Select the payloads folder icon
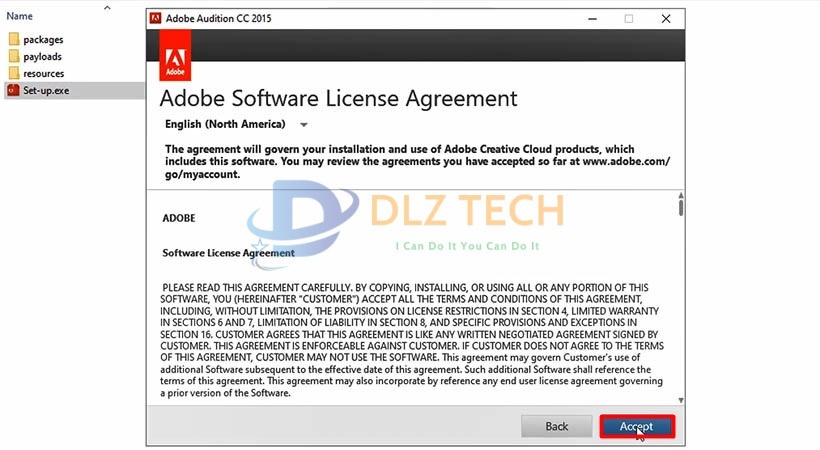Viewport: 820px width, 450px height. click(14, 57)
